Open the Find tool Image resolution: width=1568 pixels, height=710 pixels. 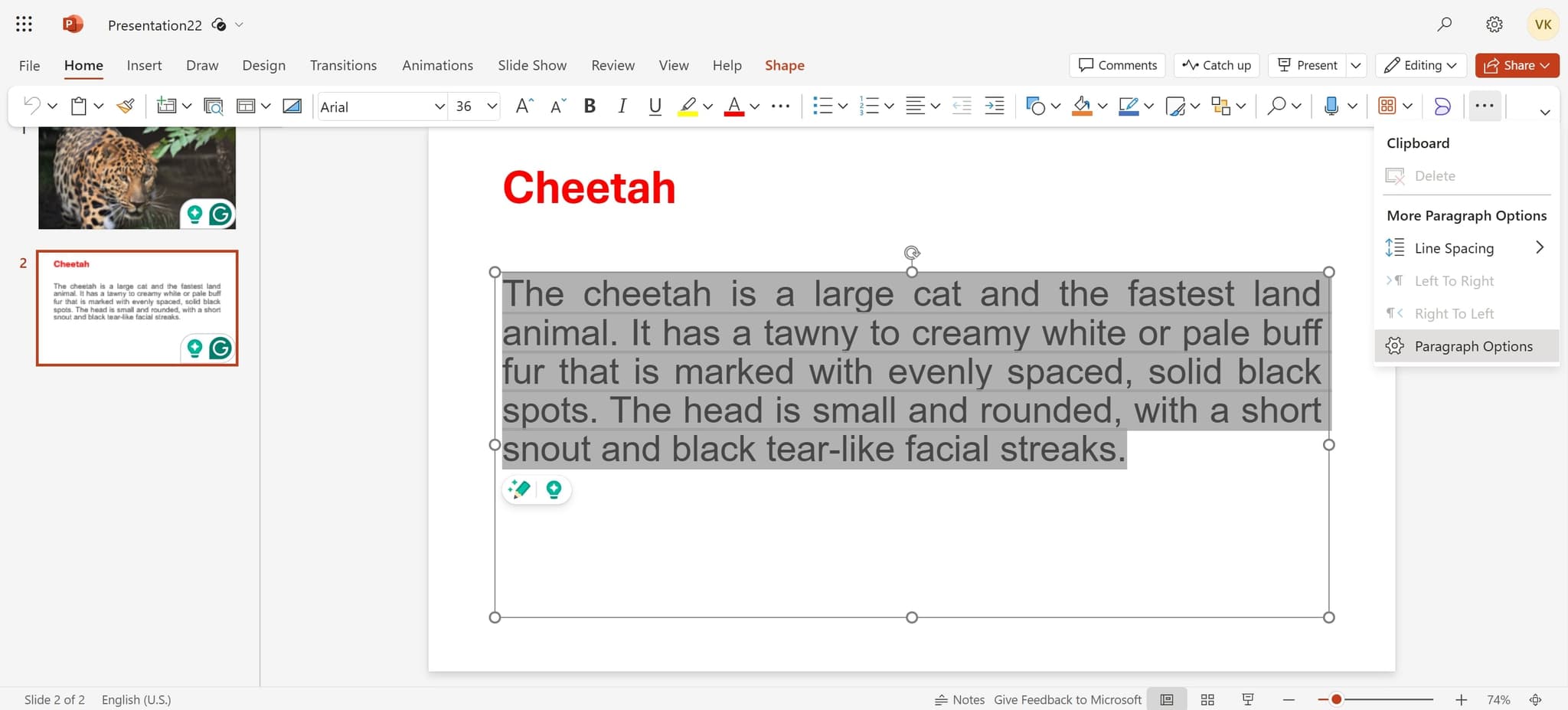click(1277, 106)
